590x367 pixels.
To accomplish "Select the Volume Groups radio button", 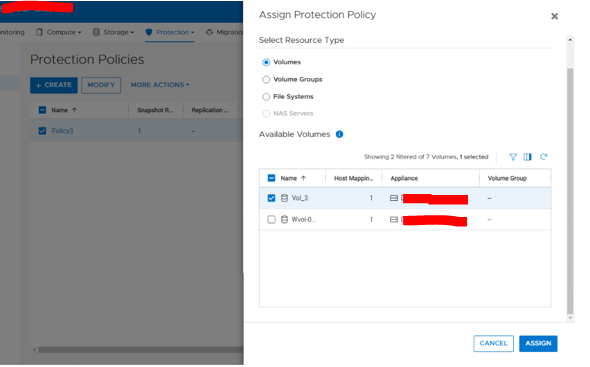I will coord(266,79).
